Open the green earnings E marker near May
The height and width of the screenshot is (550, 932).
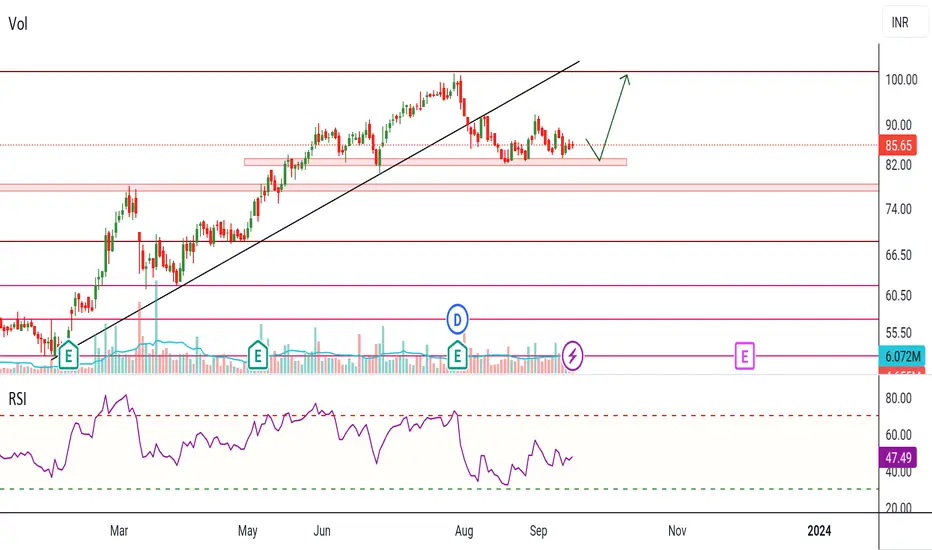(x=257, y=356)
